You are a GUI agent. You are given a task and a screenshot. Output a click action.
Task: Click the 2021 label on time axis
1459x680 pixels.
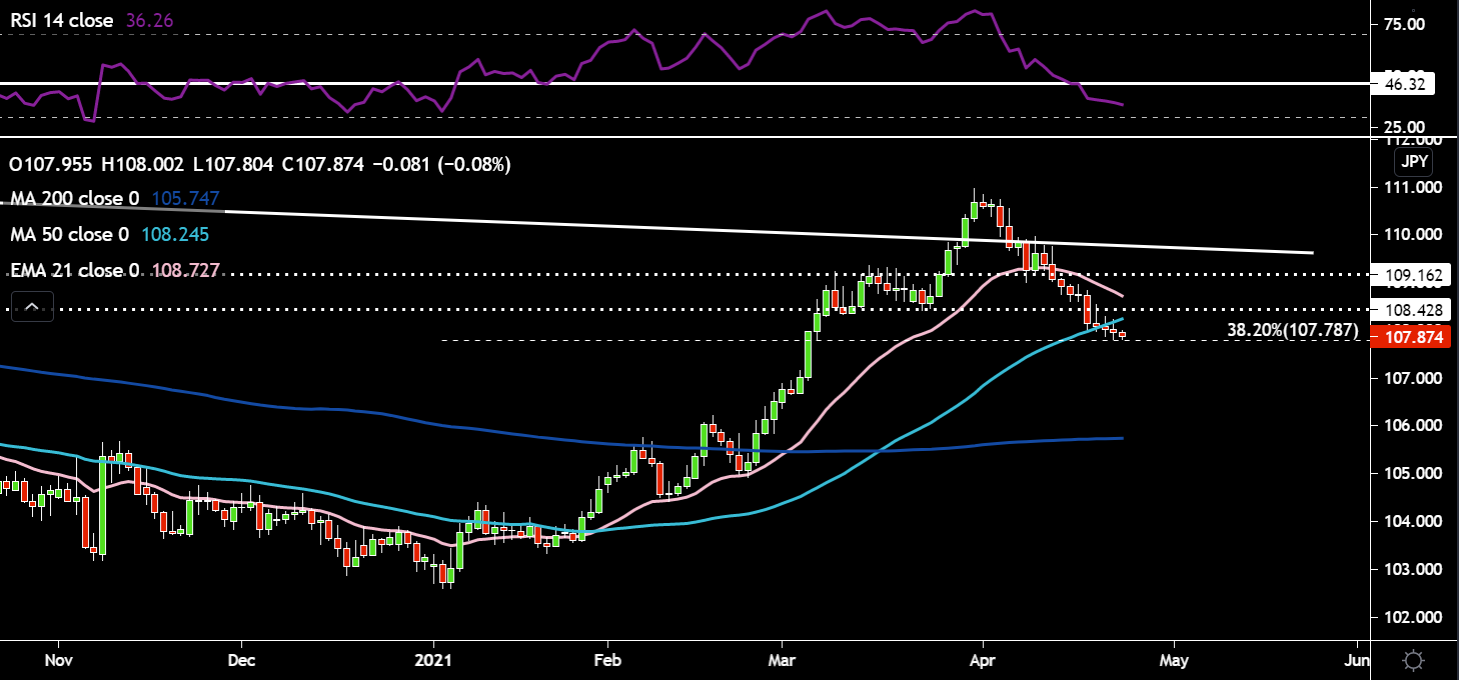[x=433, y=660]
